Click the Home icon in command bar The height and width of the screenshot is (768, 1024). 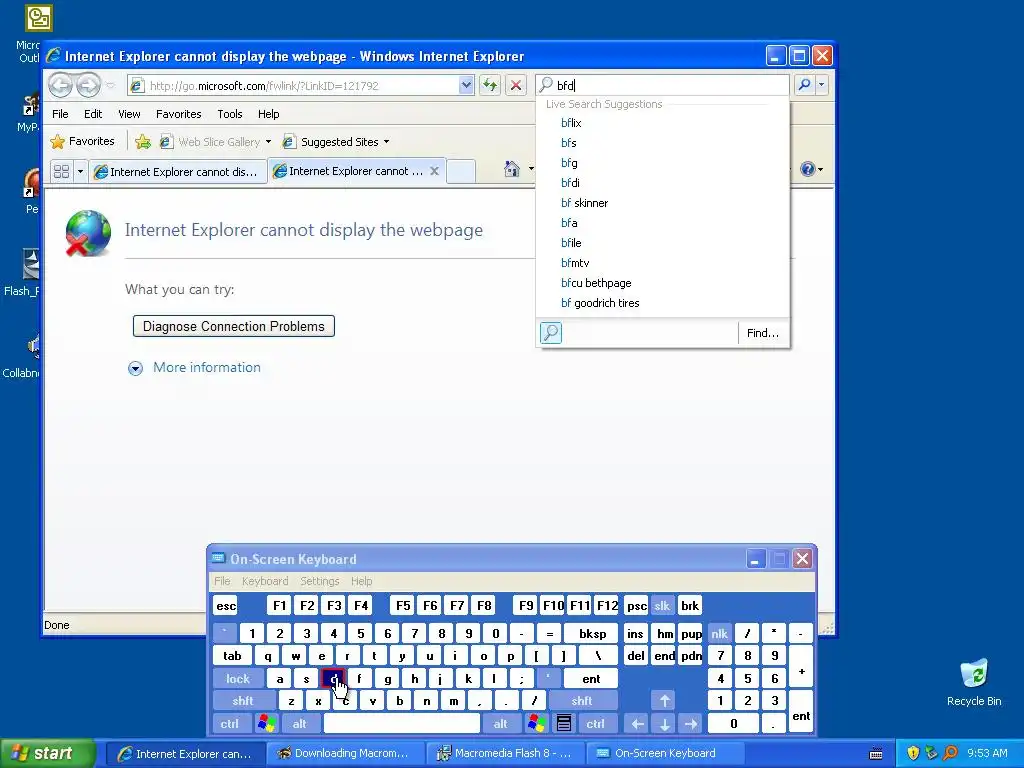511,169
